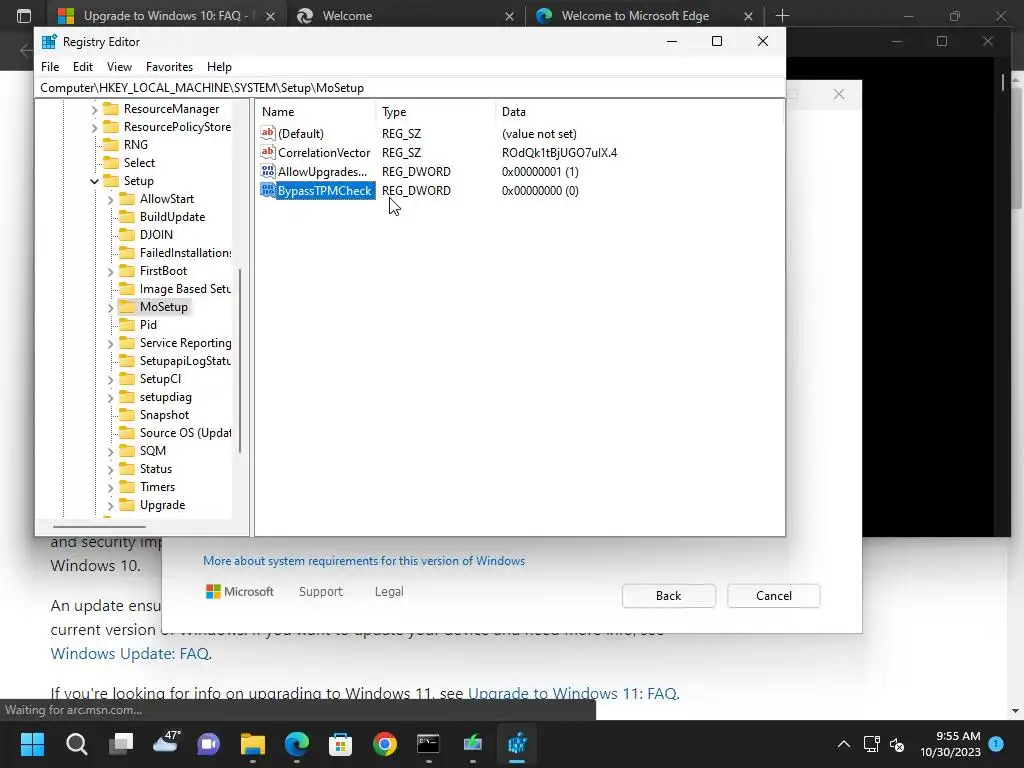
Task: Open the Support link in setup dialog
Action: (321, 592)
